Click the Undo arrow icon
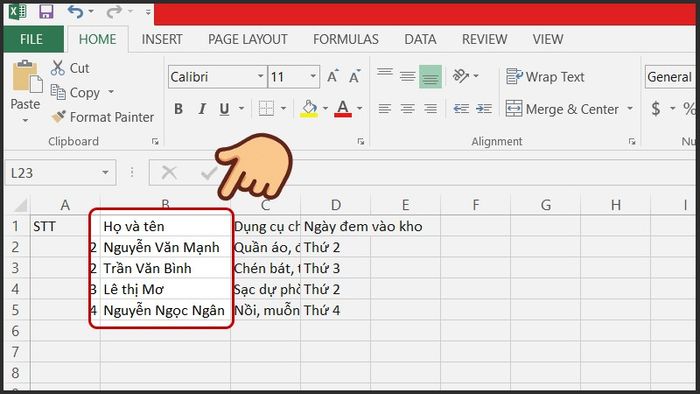 [x=75, y=12]
